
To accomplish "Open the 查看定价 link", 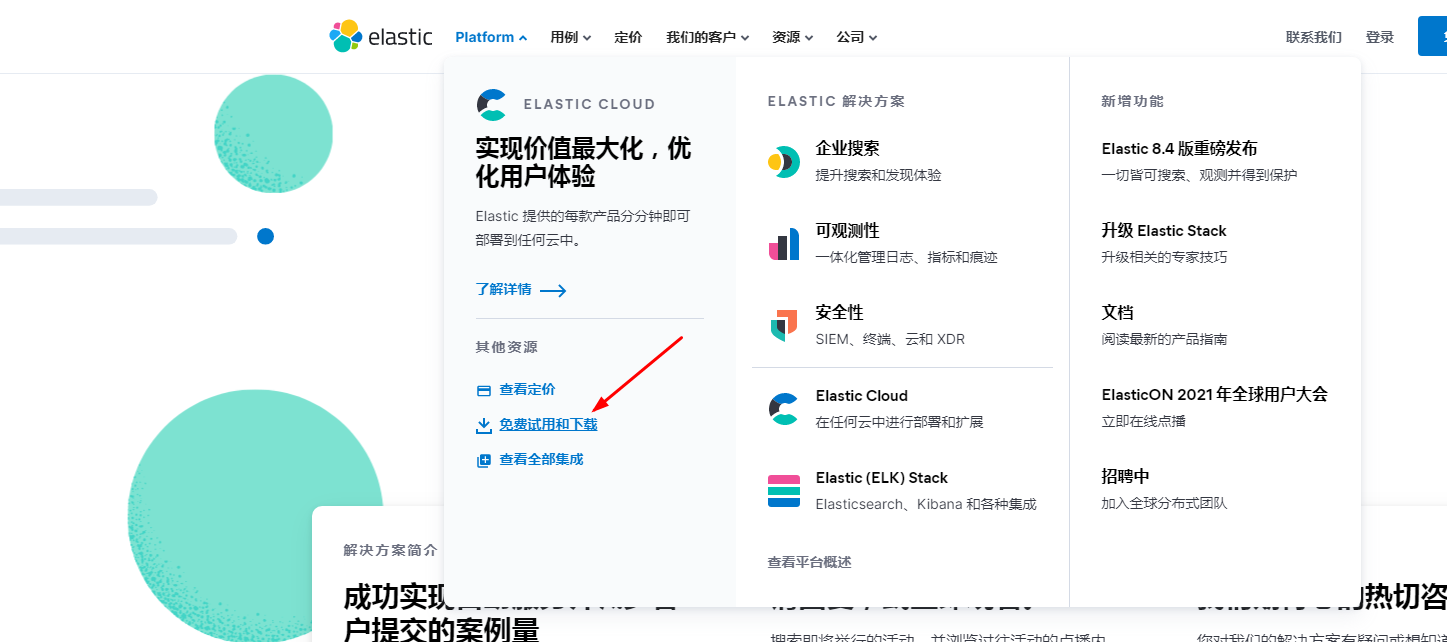I will coord(528,390).
